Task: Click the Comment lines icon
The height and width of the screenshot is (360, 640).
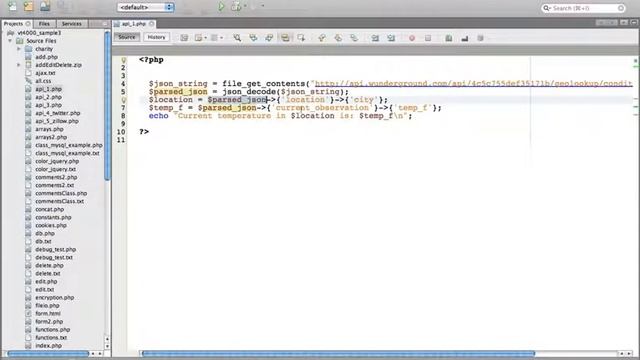Action: click(x=449, y=38)
